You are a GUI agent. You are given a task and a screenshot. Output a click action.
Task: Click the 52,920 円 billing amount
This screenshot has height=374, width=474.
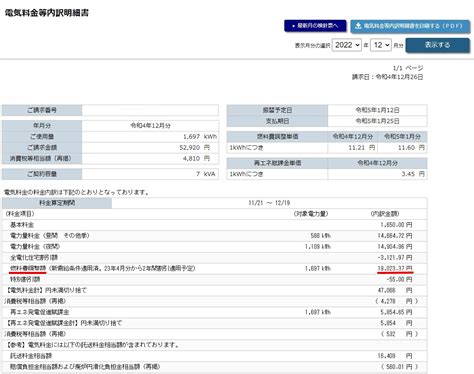pos(195,147)
